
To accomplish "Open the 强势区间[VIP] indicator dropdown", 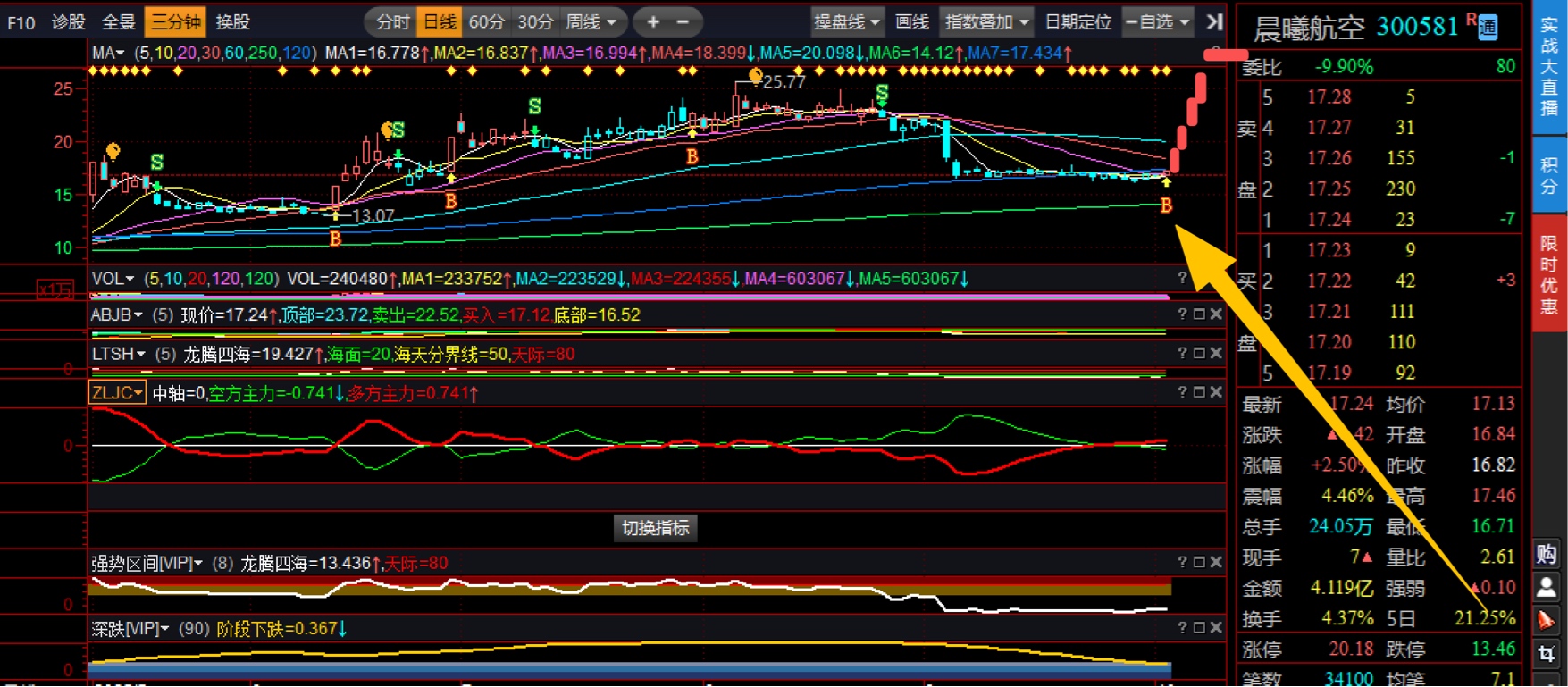I will [x=147, y=563].
